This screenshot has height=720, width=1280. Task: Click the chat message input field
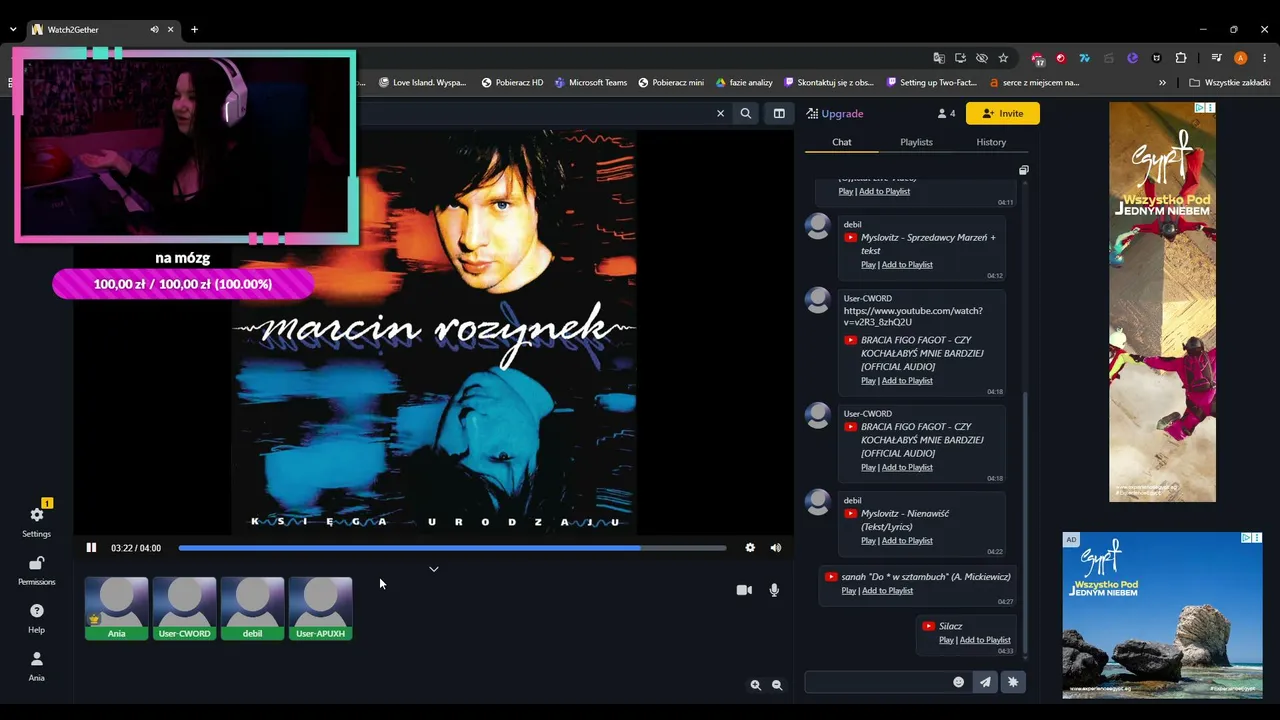tap(876, 682)
